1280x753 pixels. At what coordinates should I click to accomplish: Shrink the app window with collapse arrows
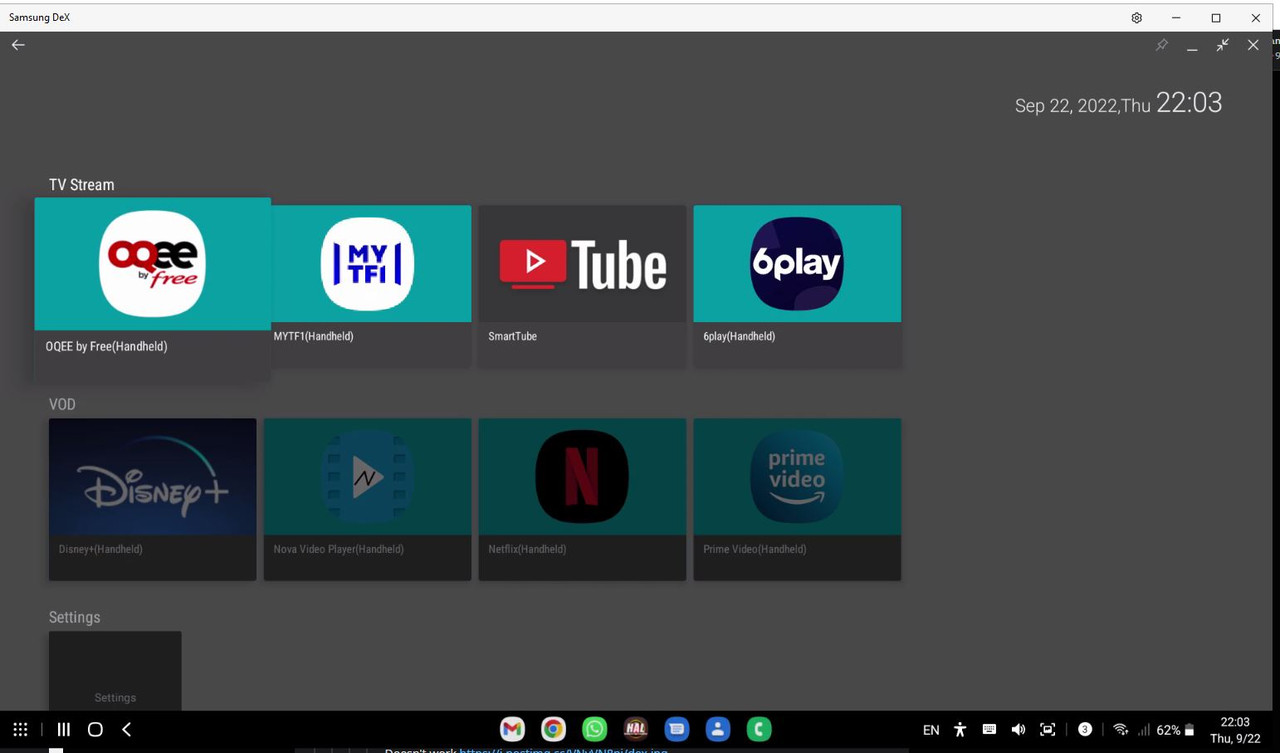click(1222, 45)
